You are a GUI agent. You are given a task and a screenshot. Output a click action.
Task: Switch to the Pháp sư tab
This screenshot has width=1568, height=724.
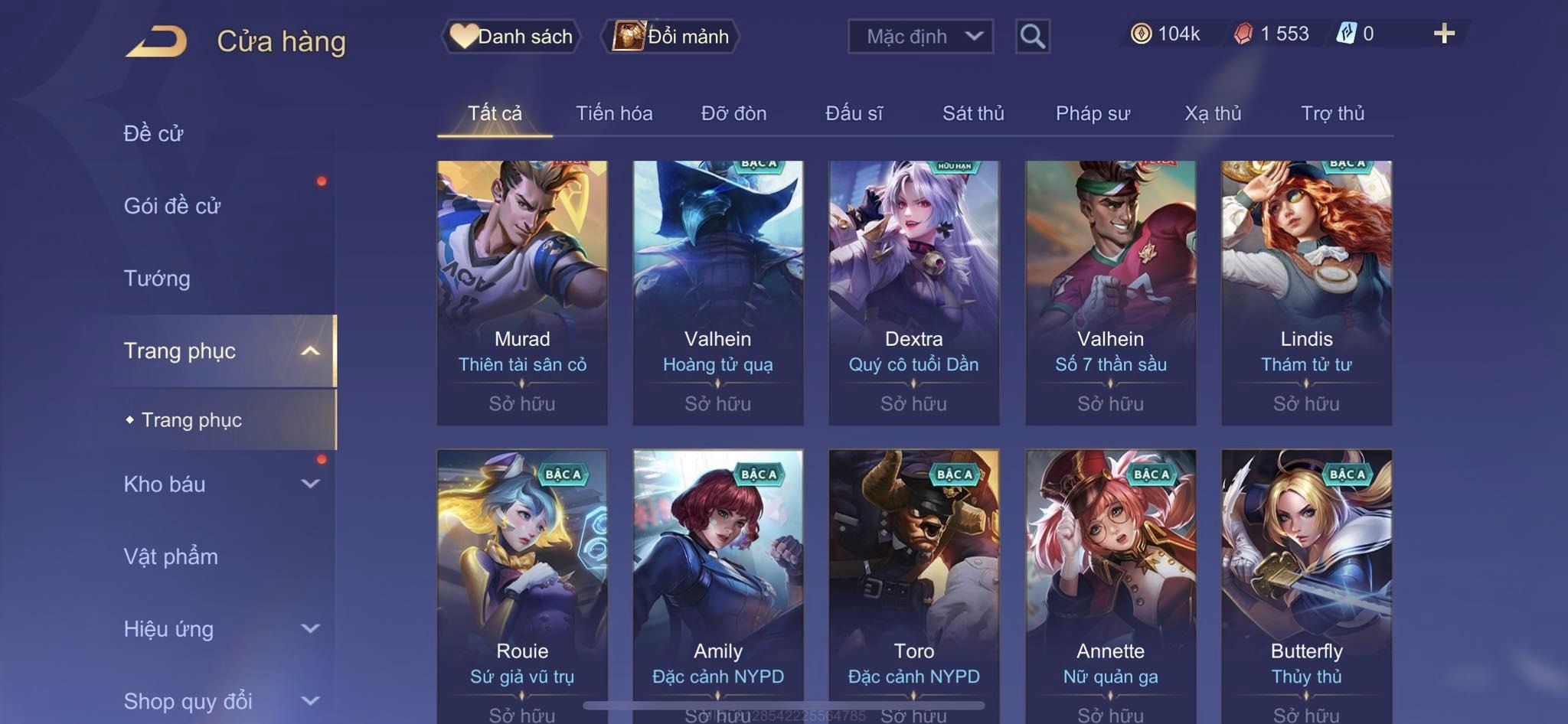(x=1093, y=113)
